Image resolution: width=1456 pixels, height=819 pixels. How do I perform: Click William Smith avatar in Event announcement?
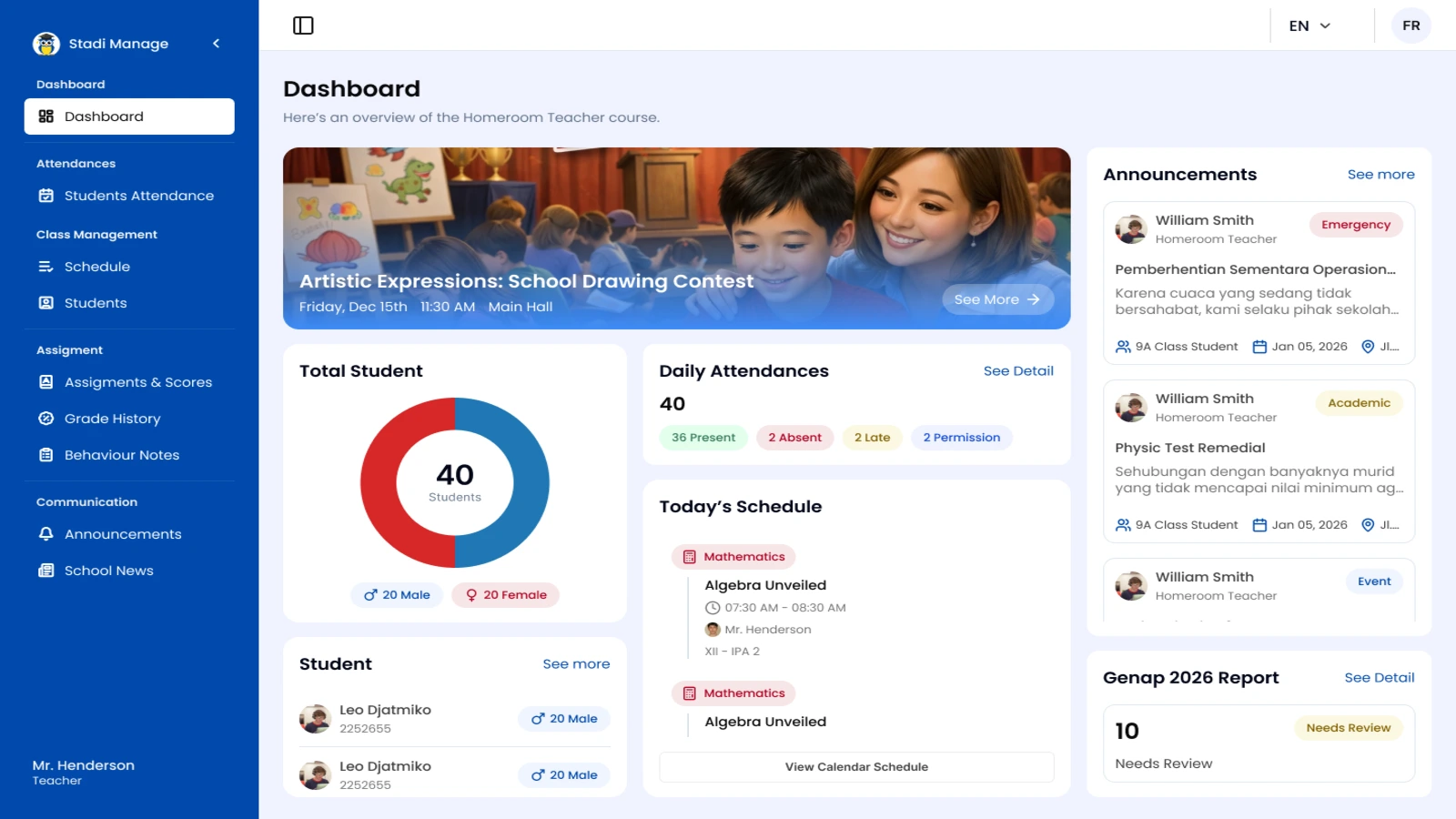(1131, 586)
